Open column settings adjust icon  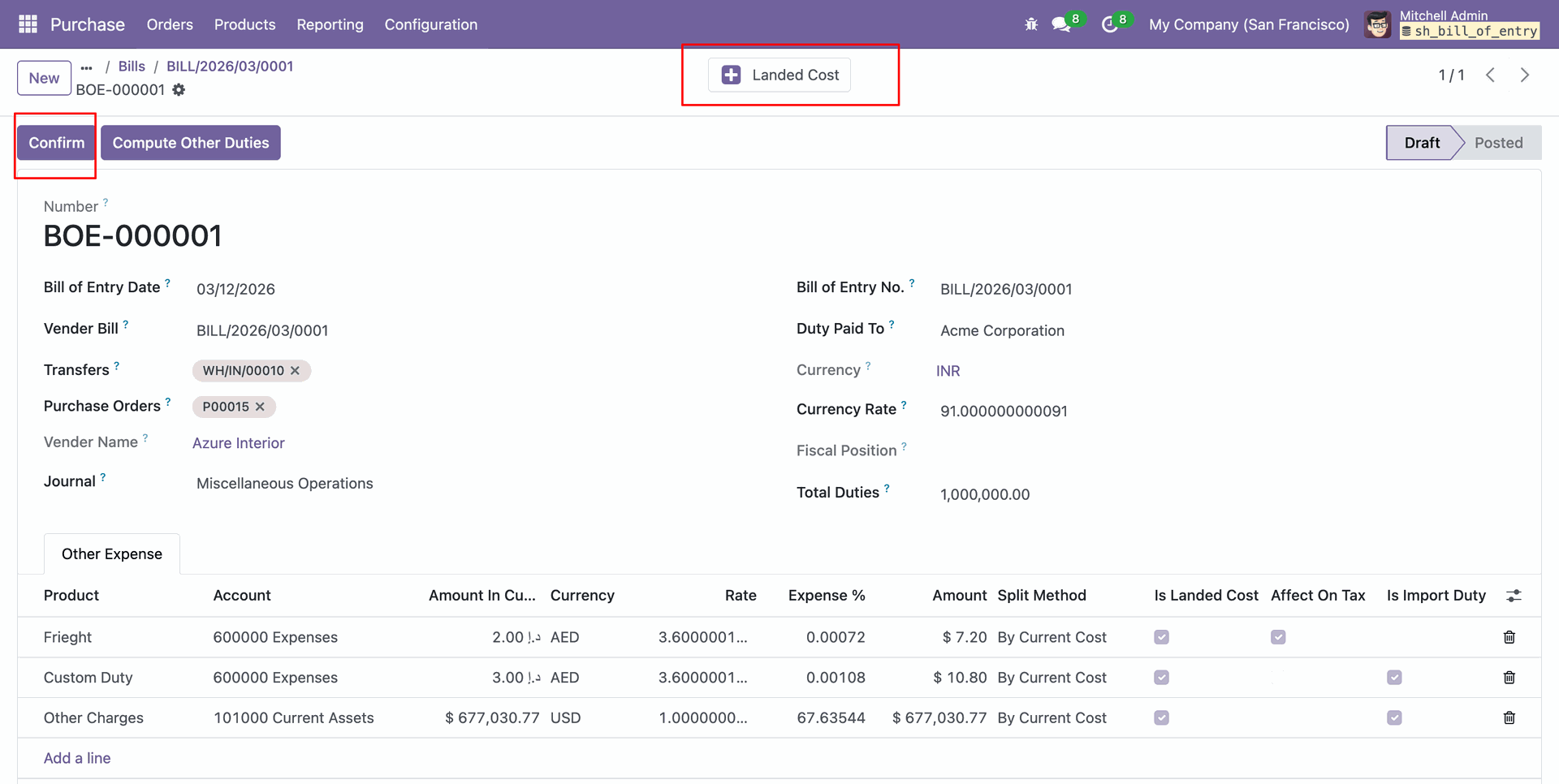(x=1514, y=596)
